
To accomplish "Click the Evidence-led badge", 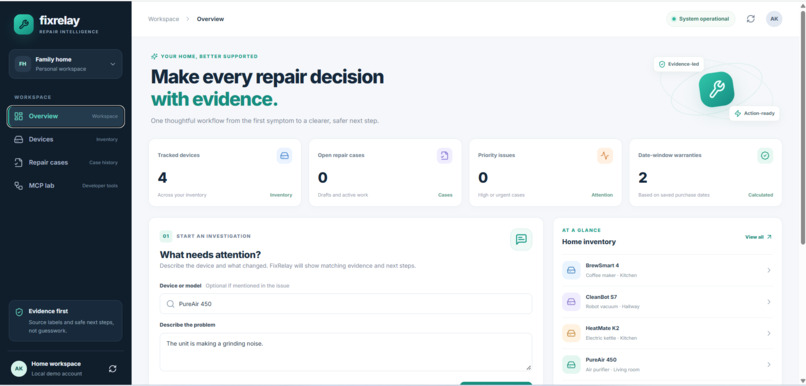I will click(679, 64).
